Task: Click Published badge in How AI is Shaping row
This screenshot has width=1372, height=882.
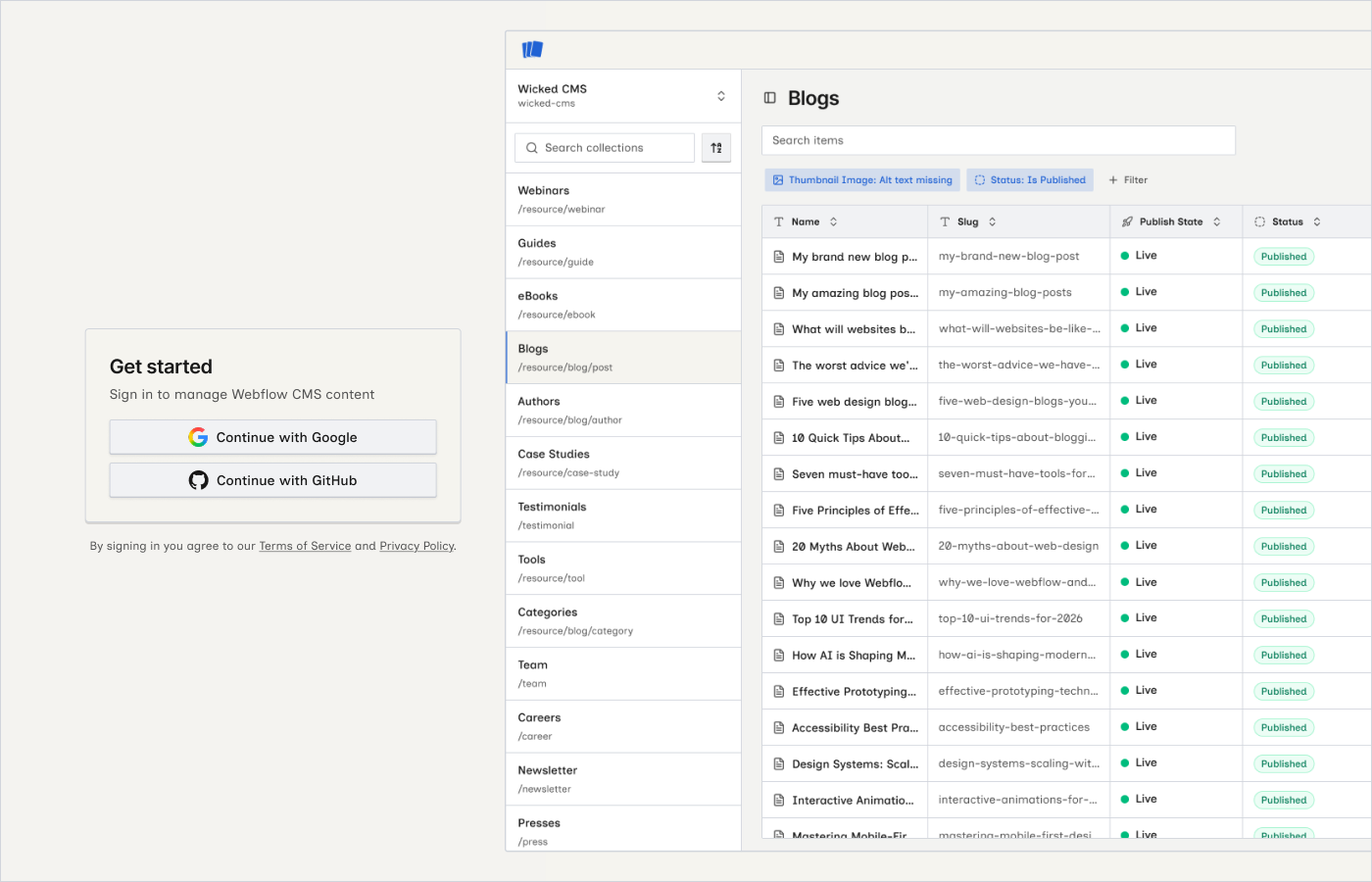Action: pyautogui.click(x=1284, y=656)
